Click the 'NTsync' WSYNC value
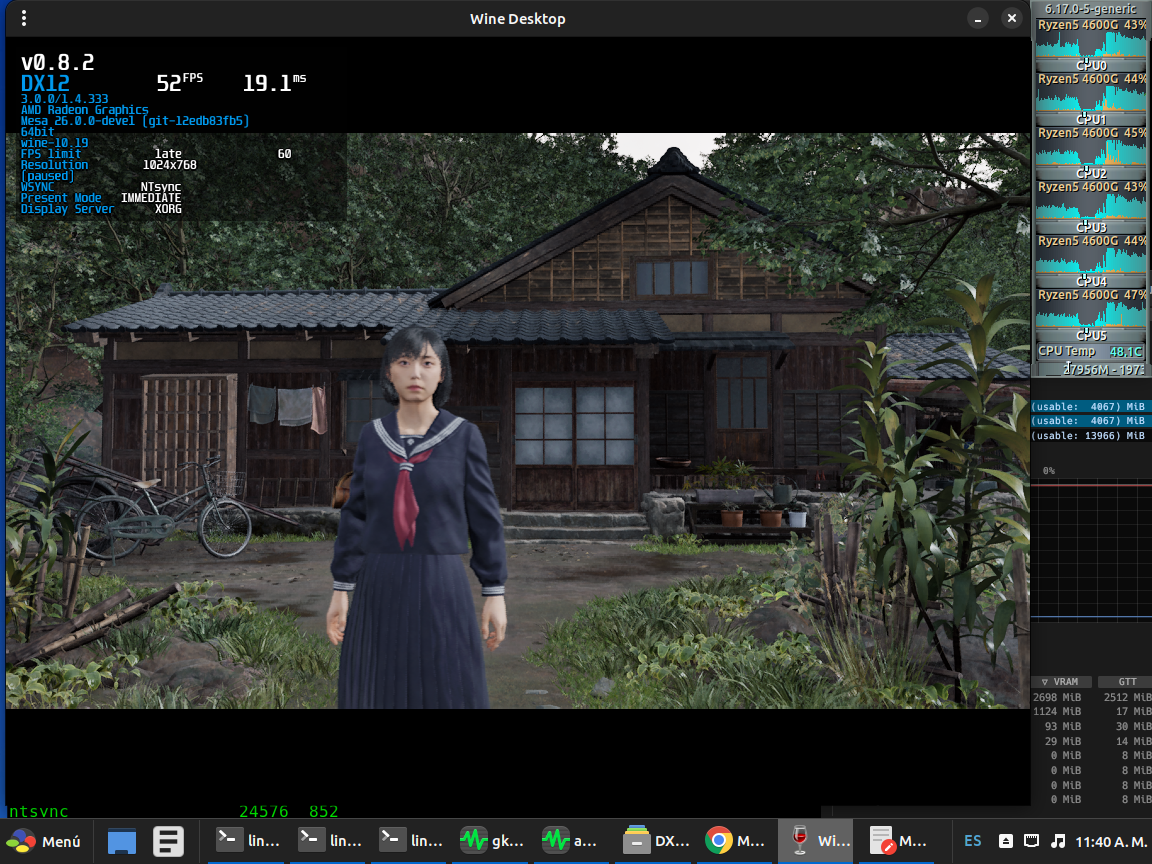The height and width of the screenshot is (864, 1152). (160, 187)
